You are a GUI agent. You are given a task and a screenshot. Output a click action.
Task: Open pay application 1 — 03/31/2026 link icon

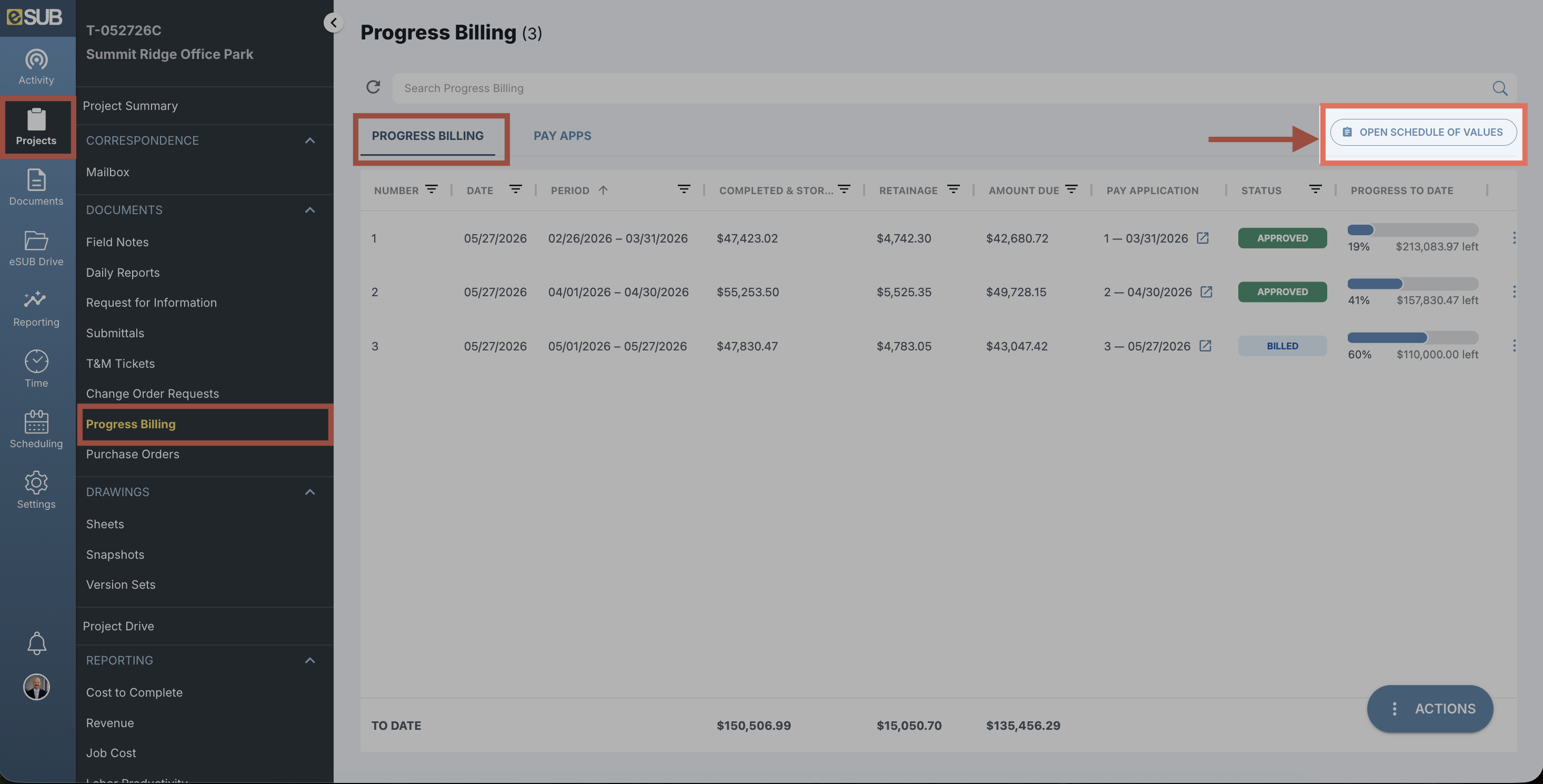click(1202, 238)
